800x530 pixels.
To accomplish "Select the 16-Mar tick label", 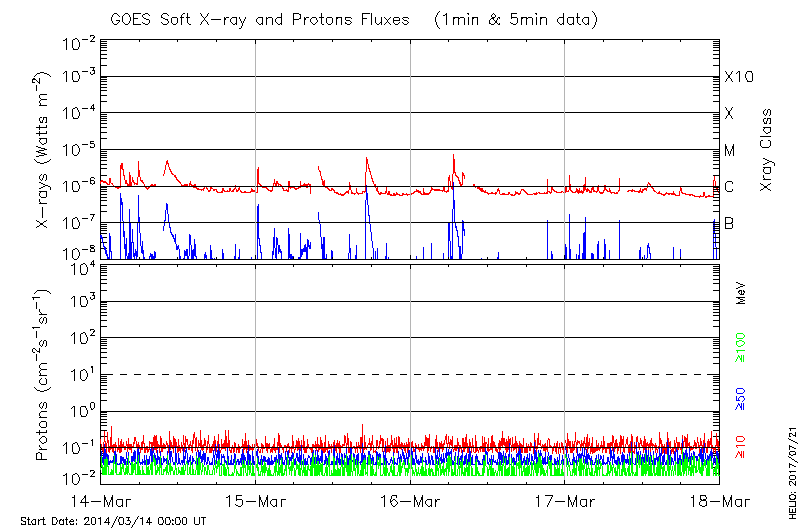I will click(410, 500).
